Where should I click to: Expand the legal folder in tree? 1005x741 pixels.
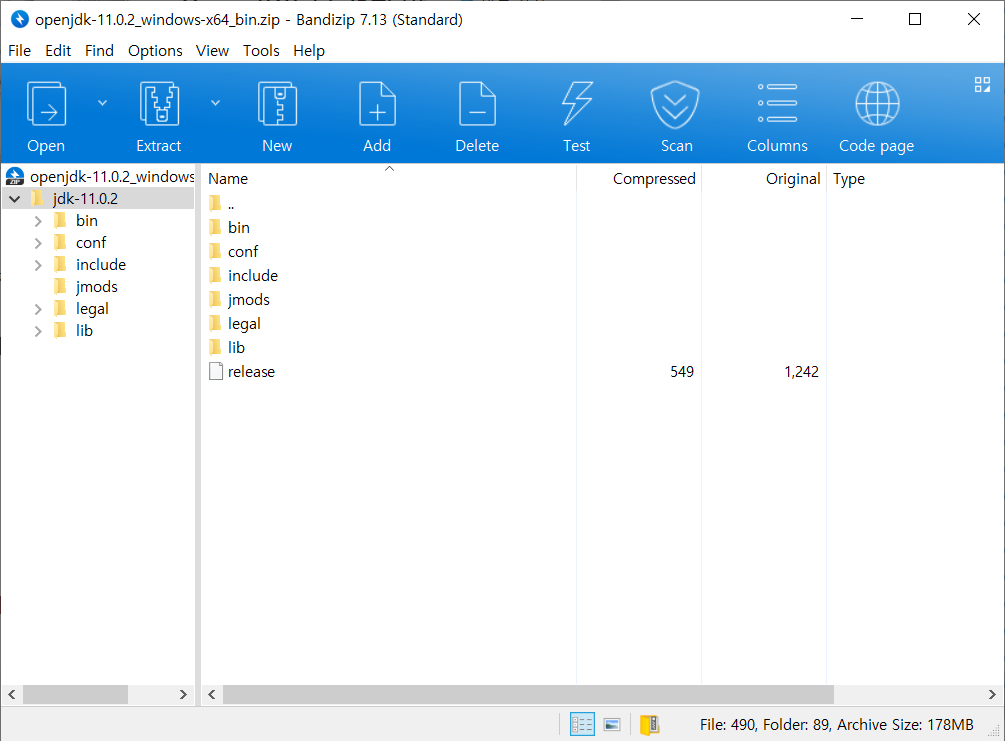pos(38,309)
